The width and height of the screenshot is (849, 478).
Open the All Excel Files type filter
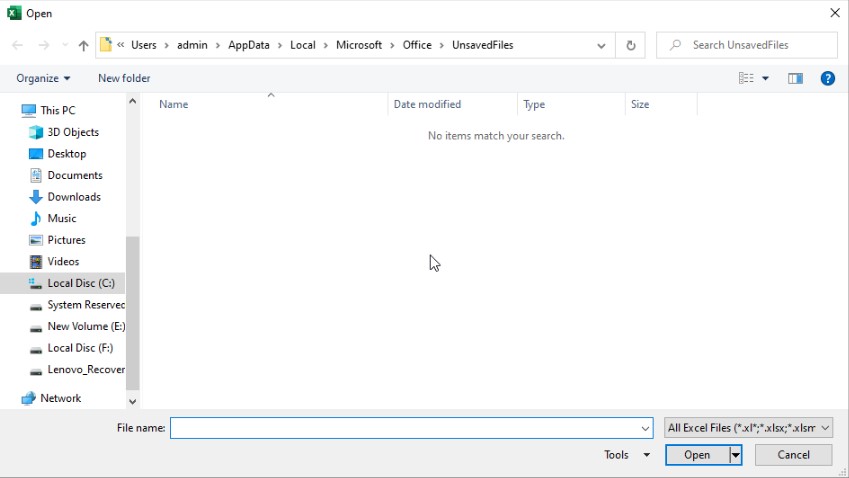point(748,428)
